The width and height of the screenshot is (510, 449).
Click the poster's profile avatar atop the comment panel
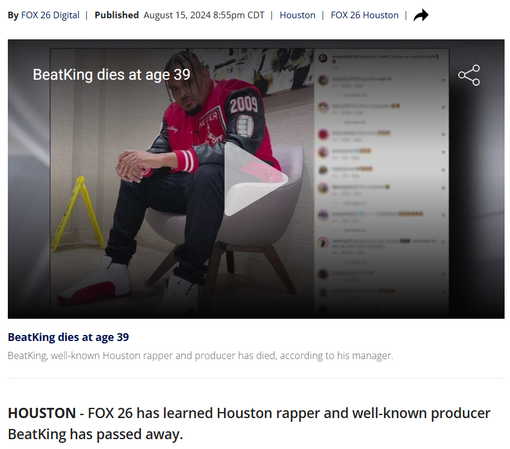[323, 58]
